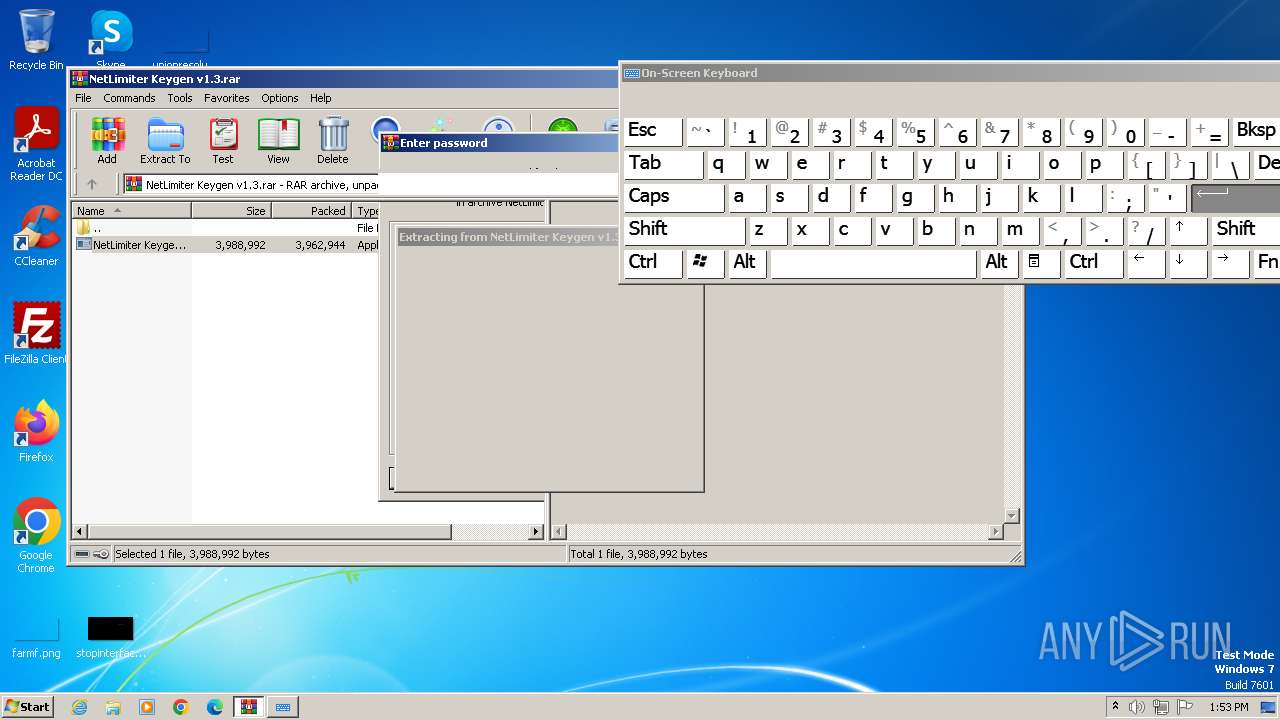The height and width of the screenshot is (720, 1280).
Task: Open the Help menu in WinRAR
Action: [320, 98]
